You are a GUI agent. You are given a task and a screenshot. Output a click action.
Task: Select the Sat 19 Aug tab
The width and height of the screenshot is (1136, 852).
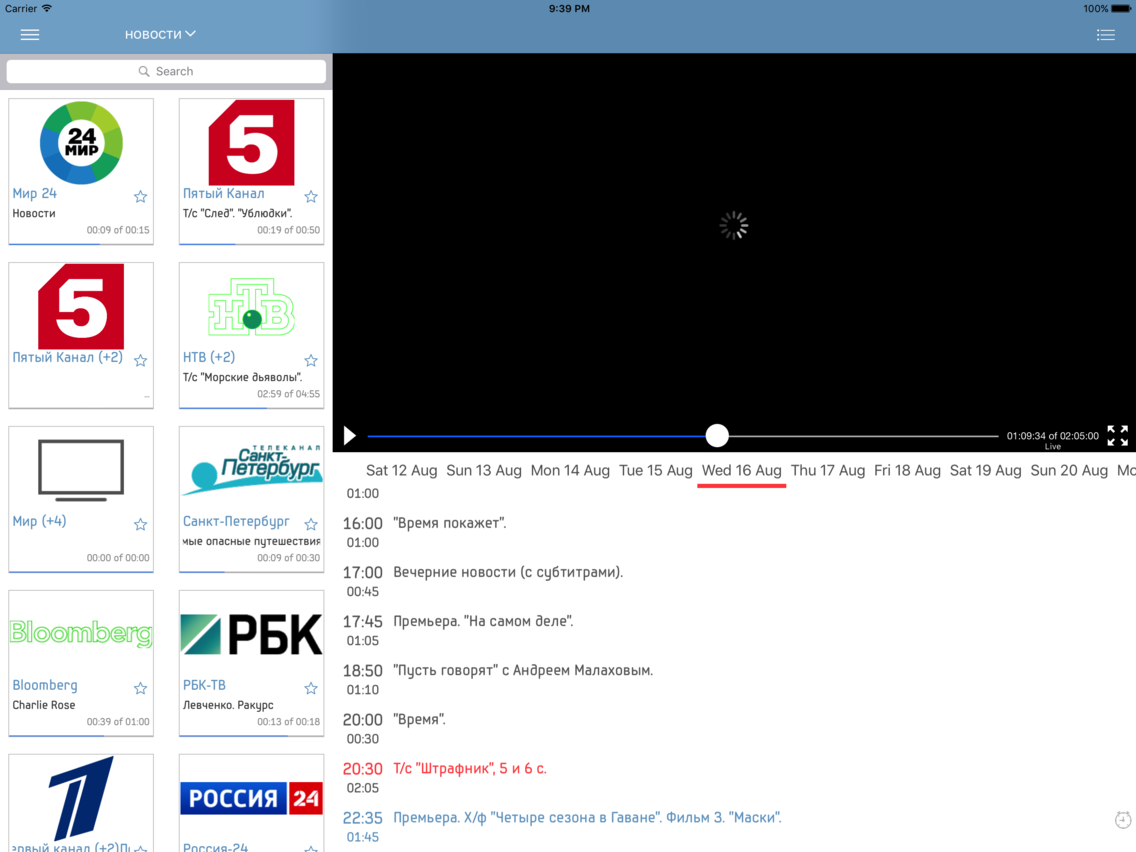[985, 470]
